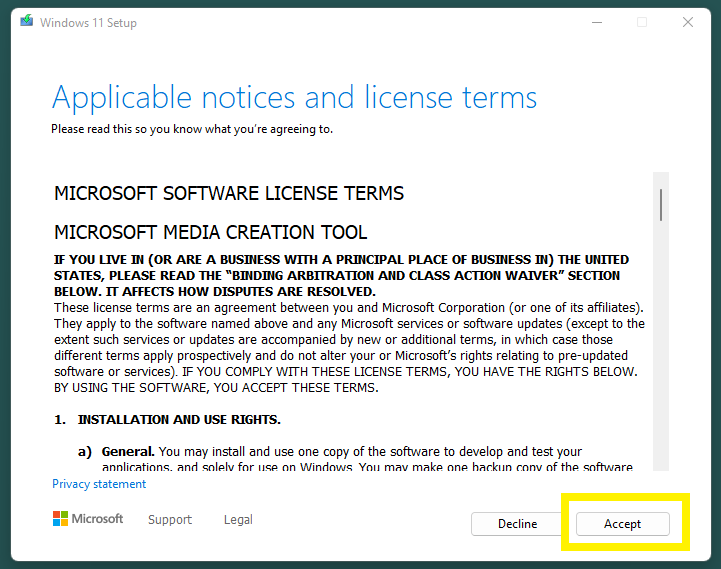Image resolution: width=721 pixels, height=569 pixels.
Task: Click the license text scrollbar thumb
Action: pyautogui.click(x=661, y=205)
